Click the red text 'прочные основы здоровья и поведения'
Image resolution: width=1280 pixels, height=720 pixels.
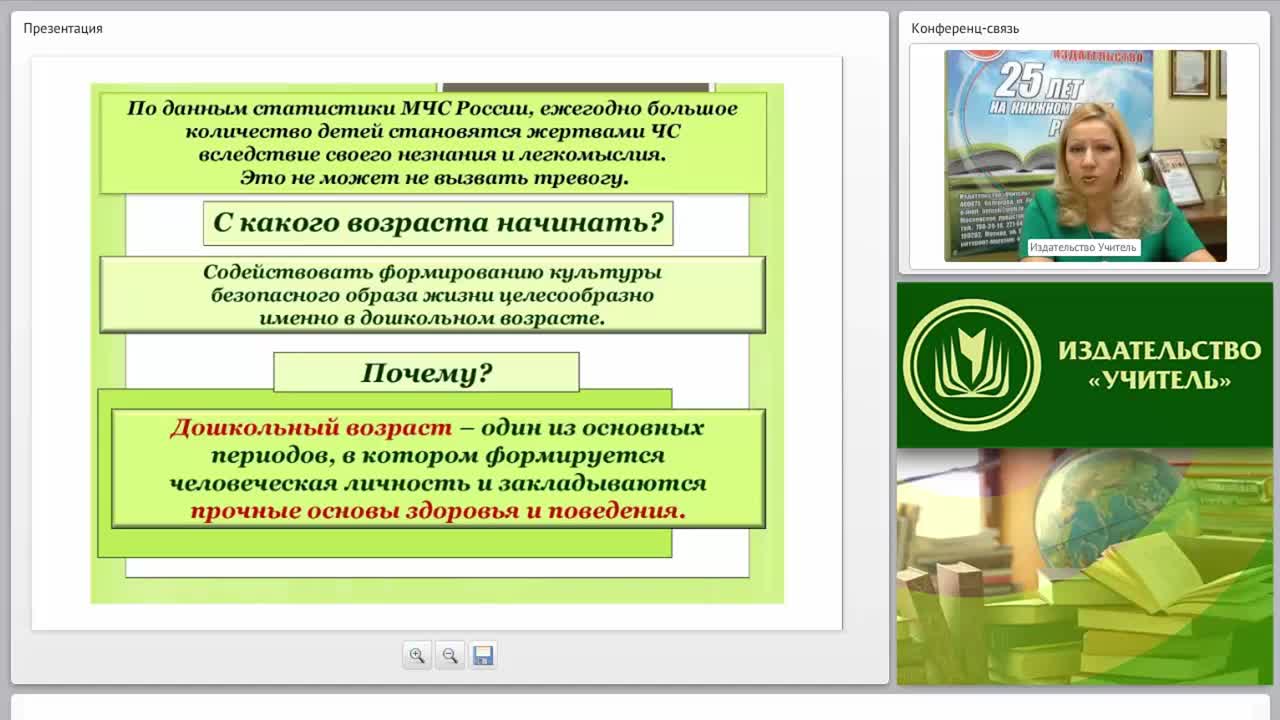click(x=437, y=511)
